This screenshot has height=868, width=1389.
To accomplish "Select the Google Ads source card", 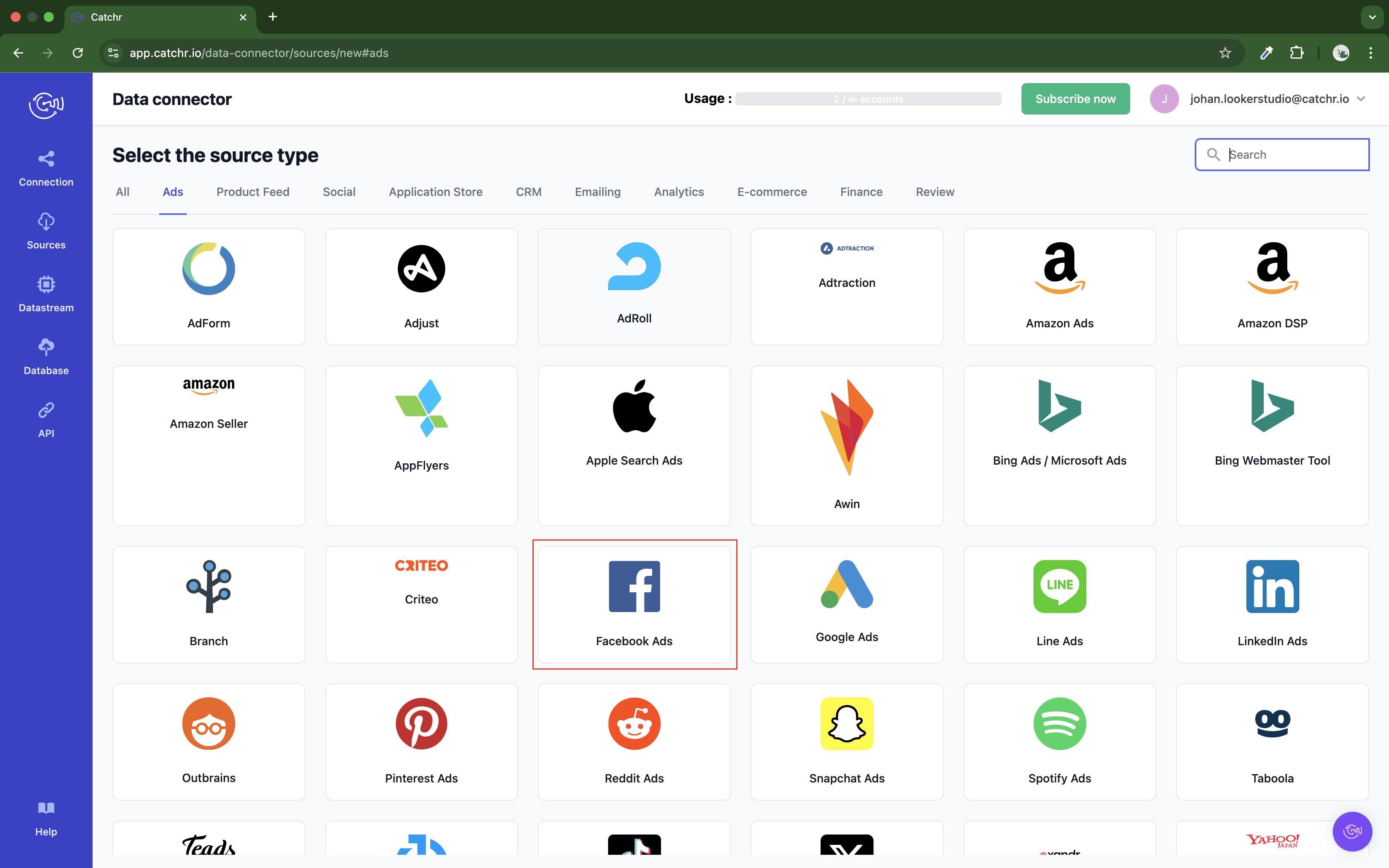I will coord(847,604).
